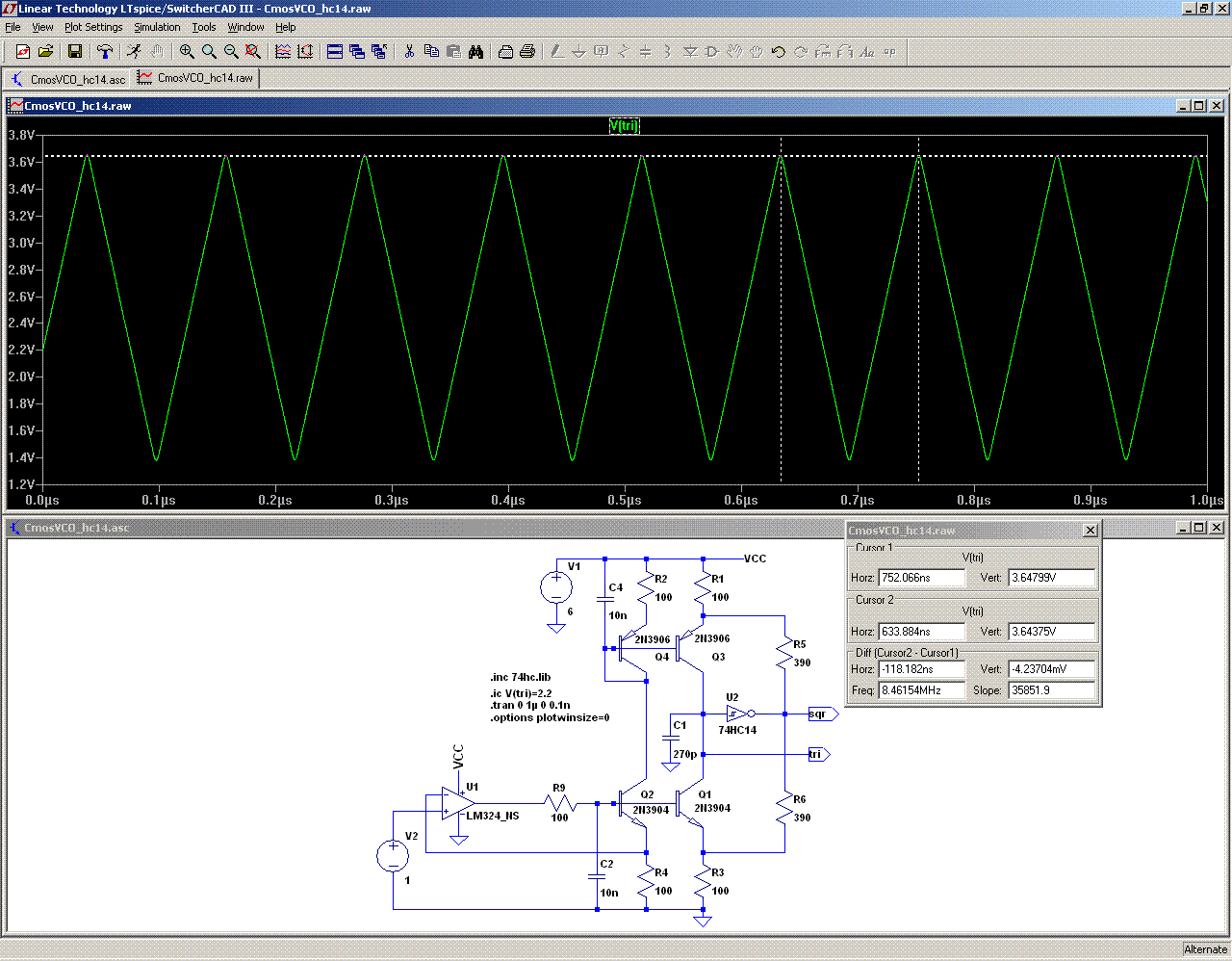Tile the windows using the toolbar icon
The height and width of the screenshot is (961, 1232).
point(335,52)
